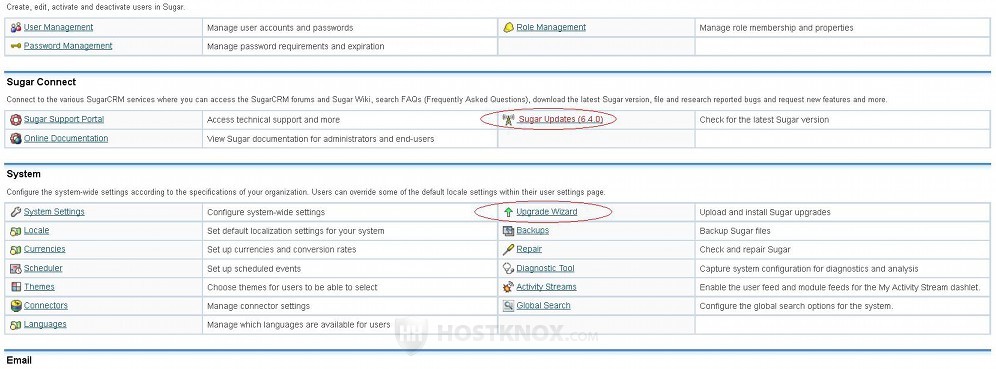996x369 pixels.
Task: Click the Backups disk icon
Action: click(508, 231)
